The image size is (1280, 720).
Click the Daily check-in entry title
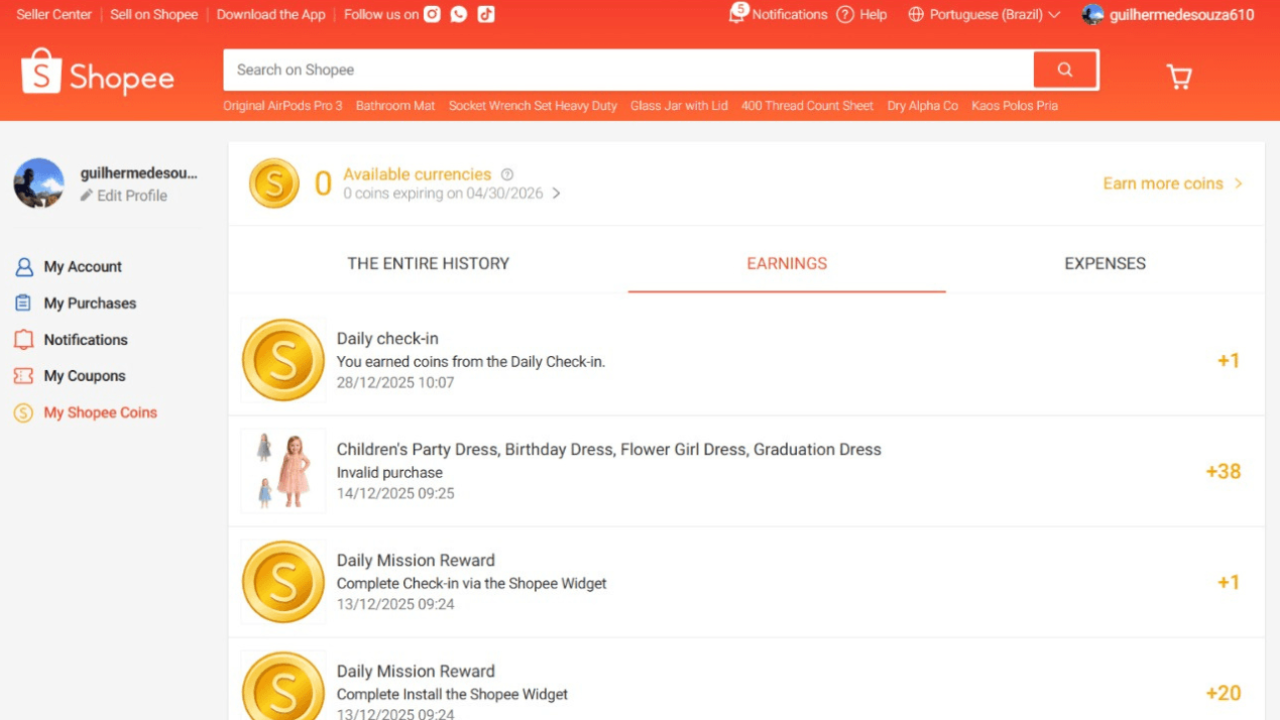[387, 338]
